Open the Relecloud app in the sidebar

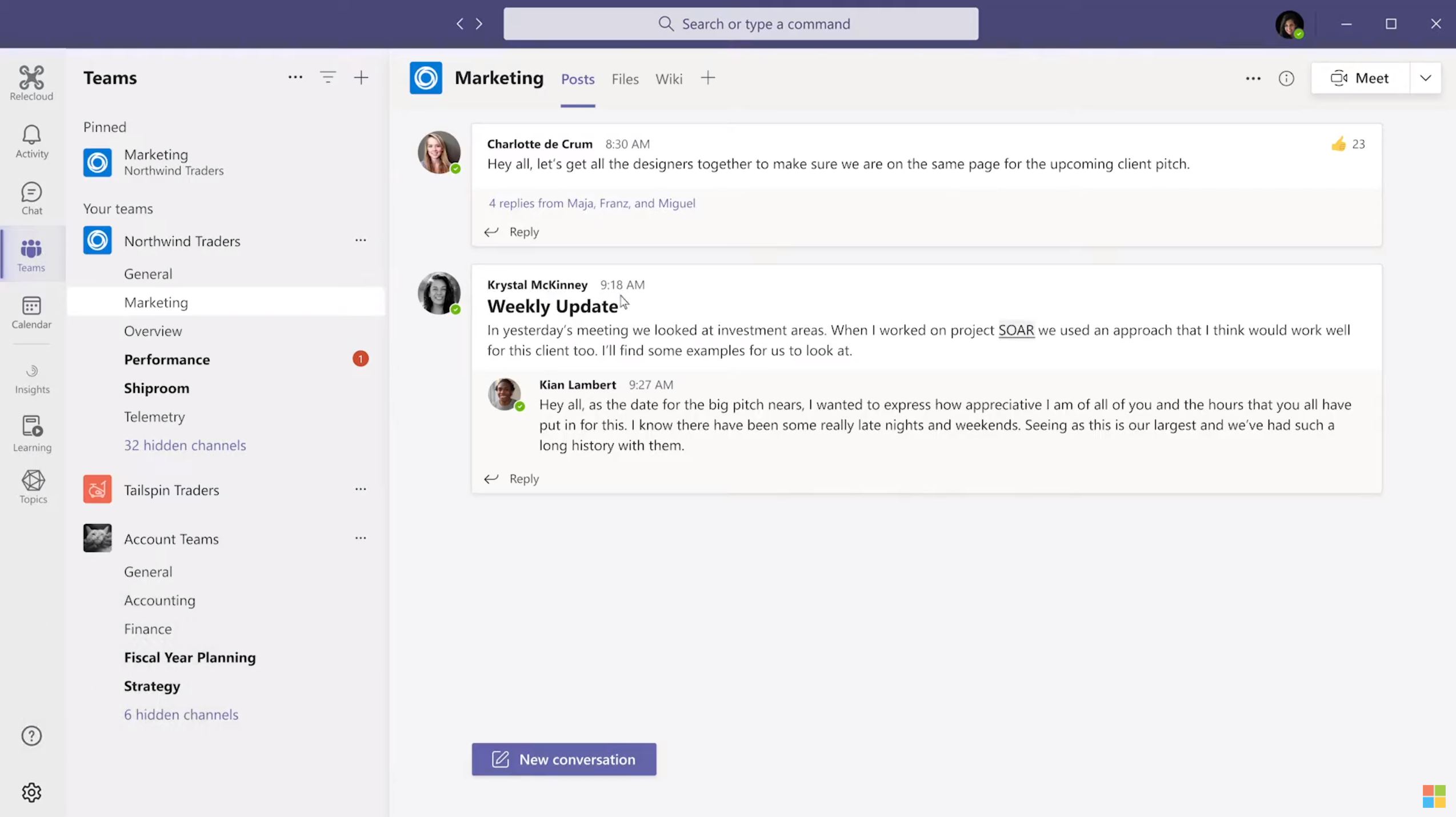coord(31,83)
